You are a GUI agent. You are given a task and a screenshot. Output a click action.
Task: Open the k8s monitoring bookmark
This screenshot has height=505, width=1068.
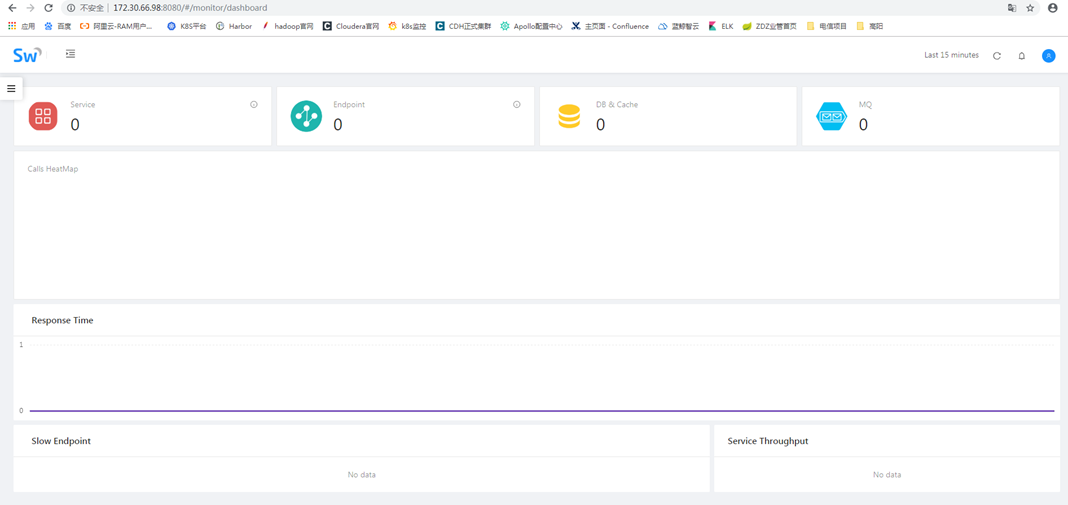pos(407,26)
